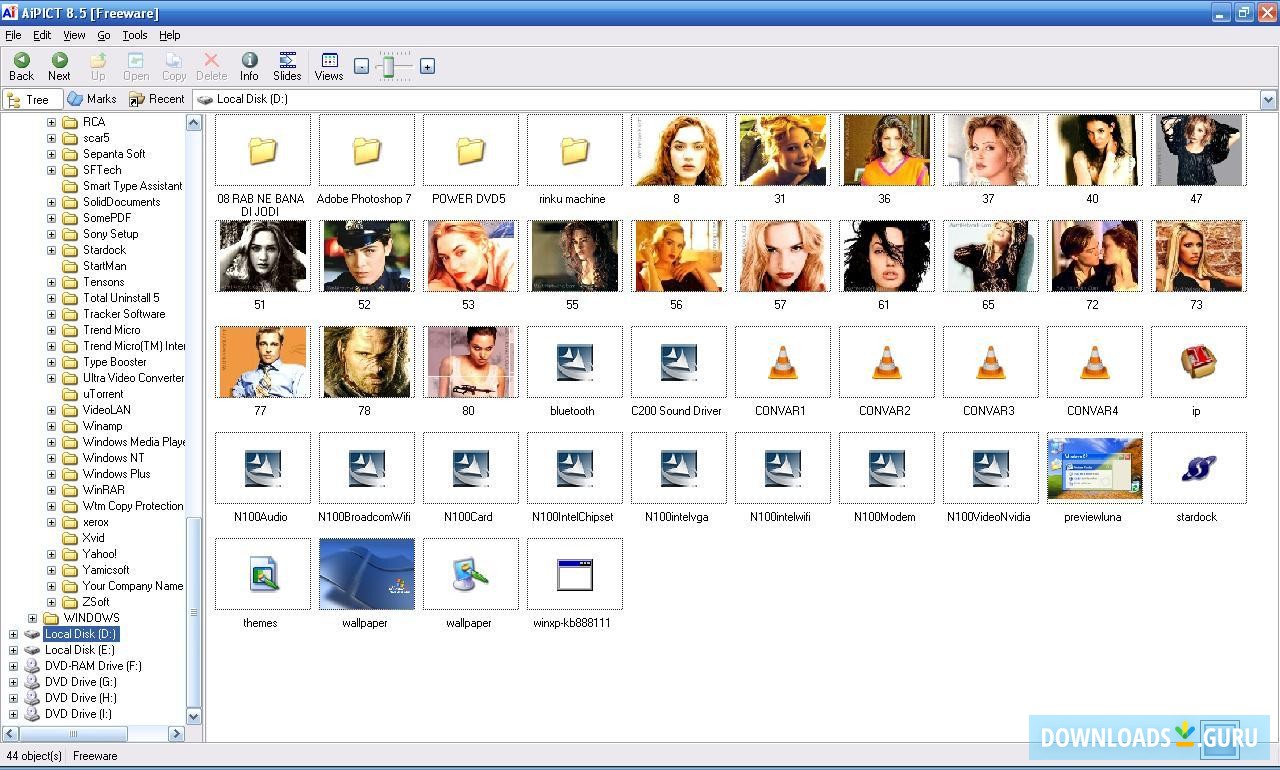1280x770 pixels.
Task: Expand the Local Disk (E:) node
Action: [x=13, y=650]
